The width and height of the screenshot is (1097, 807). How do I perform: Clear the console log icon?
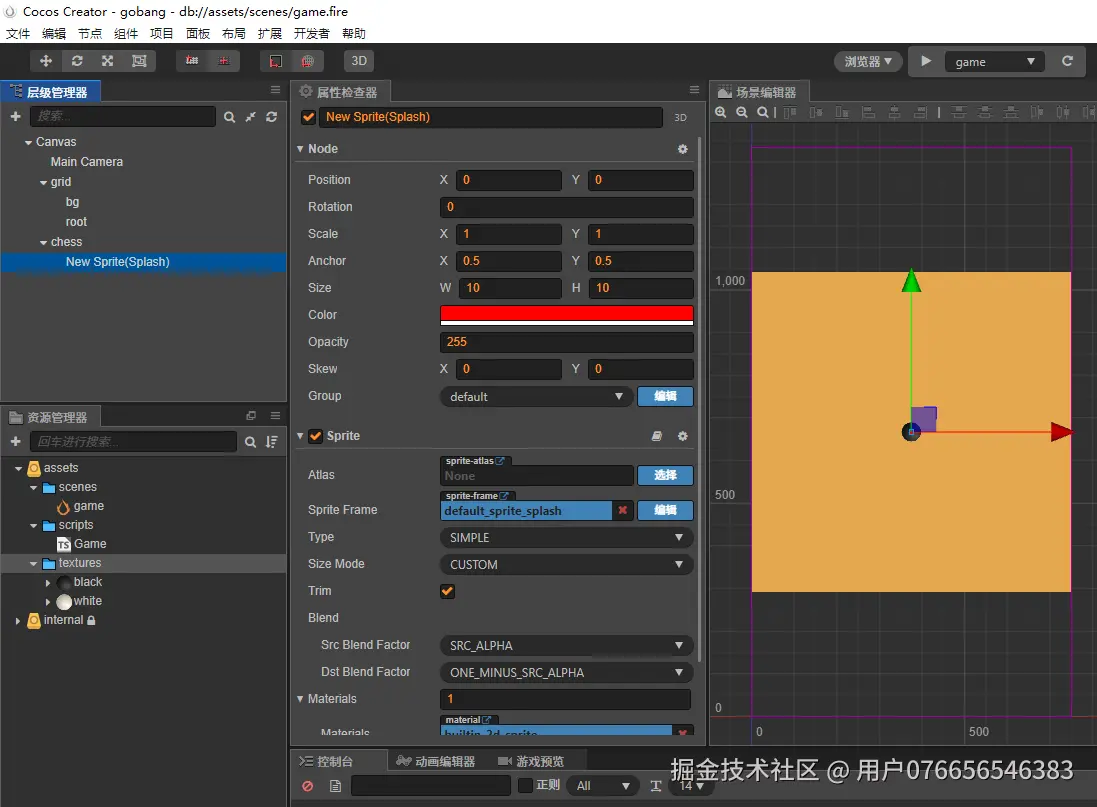point(308,786)
